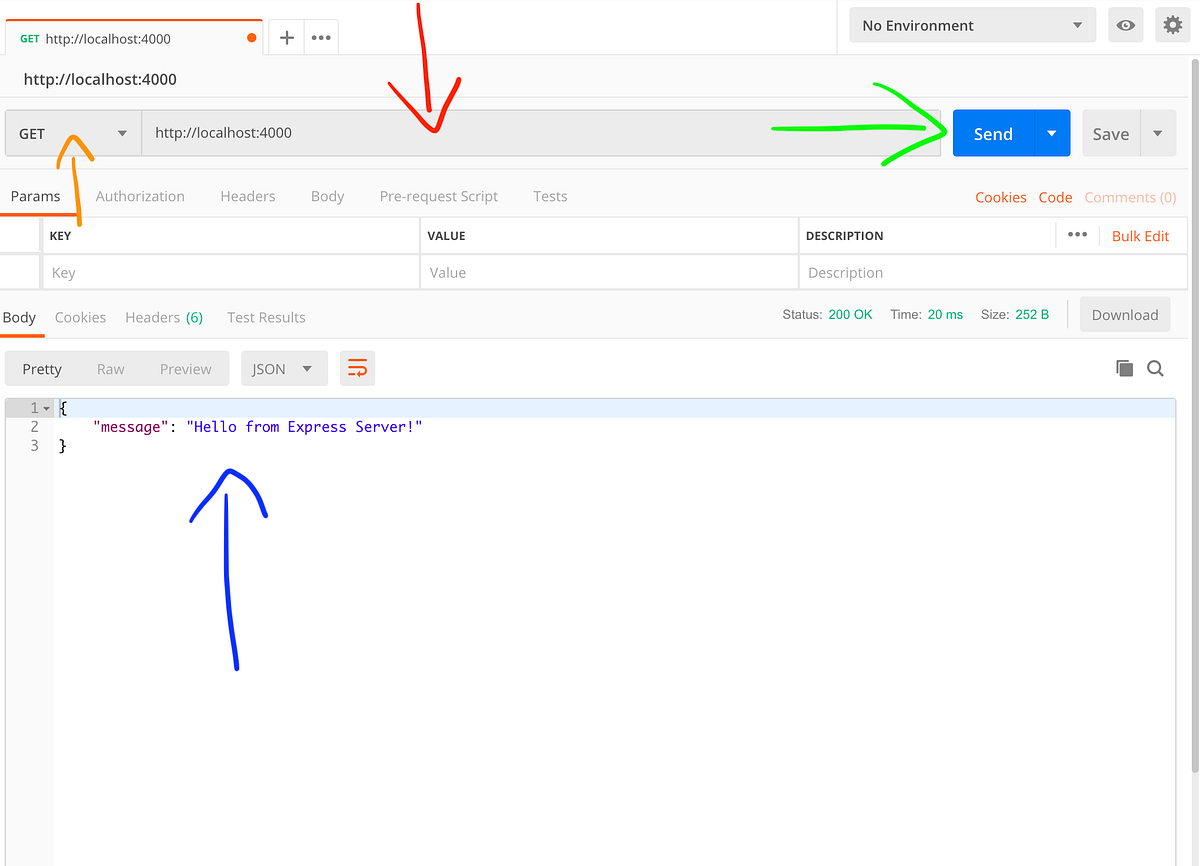Image resolution: width=1200 pixels, height=866 pixels.
Task: Open a new request tab with the plus icon
Action: [x=286, y=36]
